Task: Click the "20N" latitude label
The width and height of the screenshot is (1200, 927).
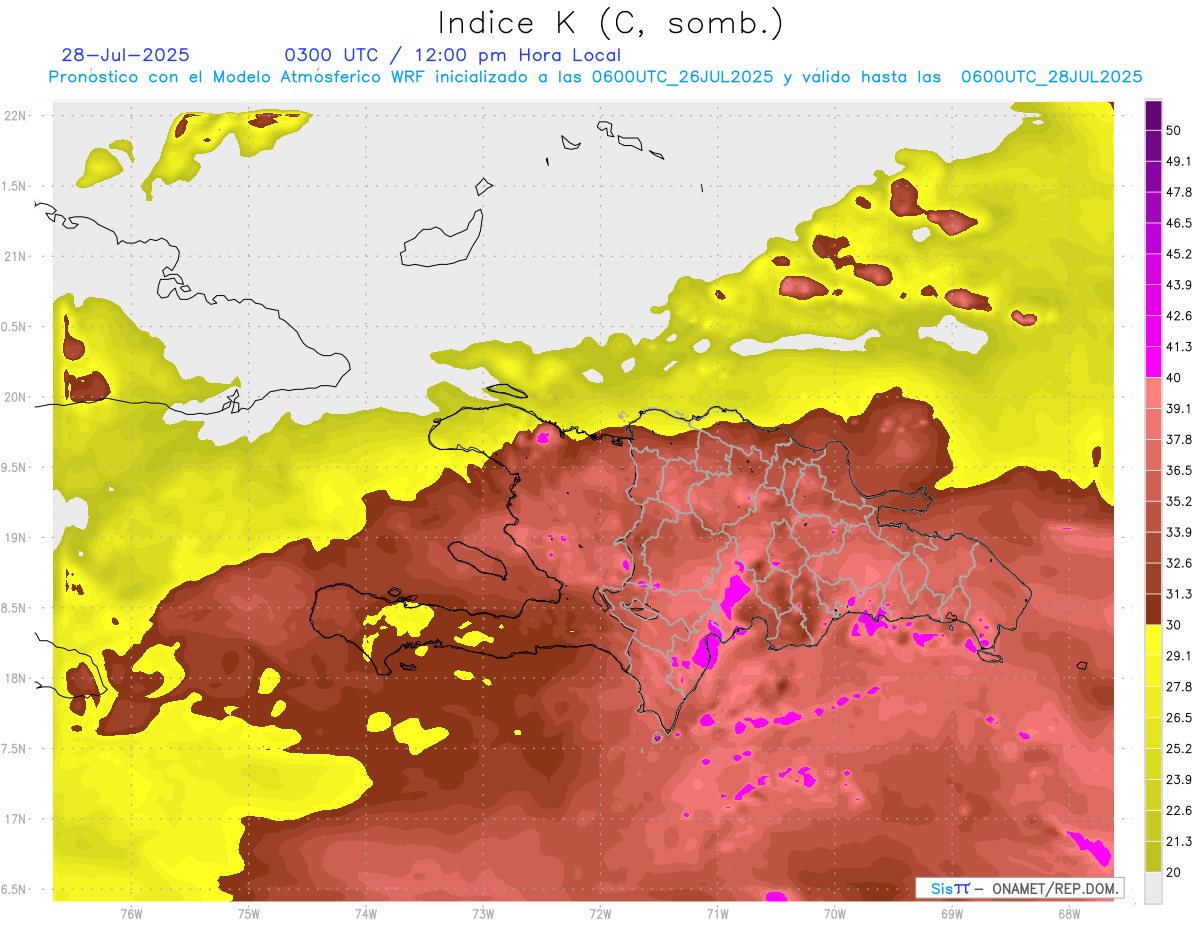Action: (16, 397)
